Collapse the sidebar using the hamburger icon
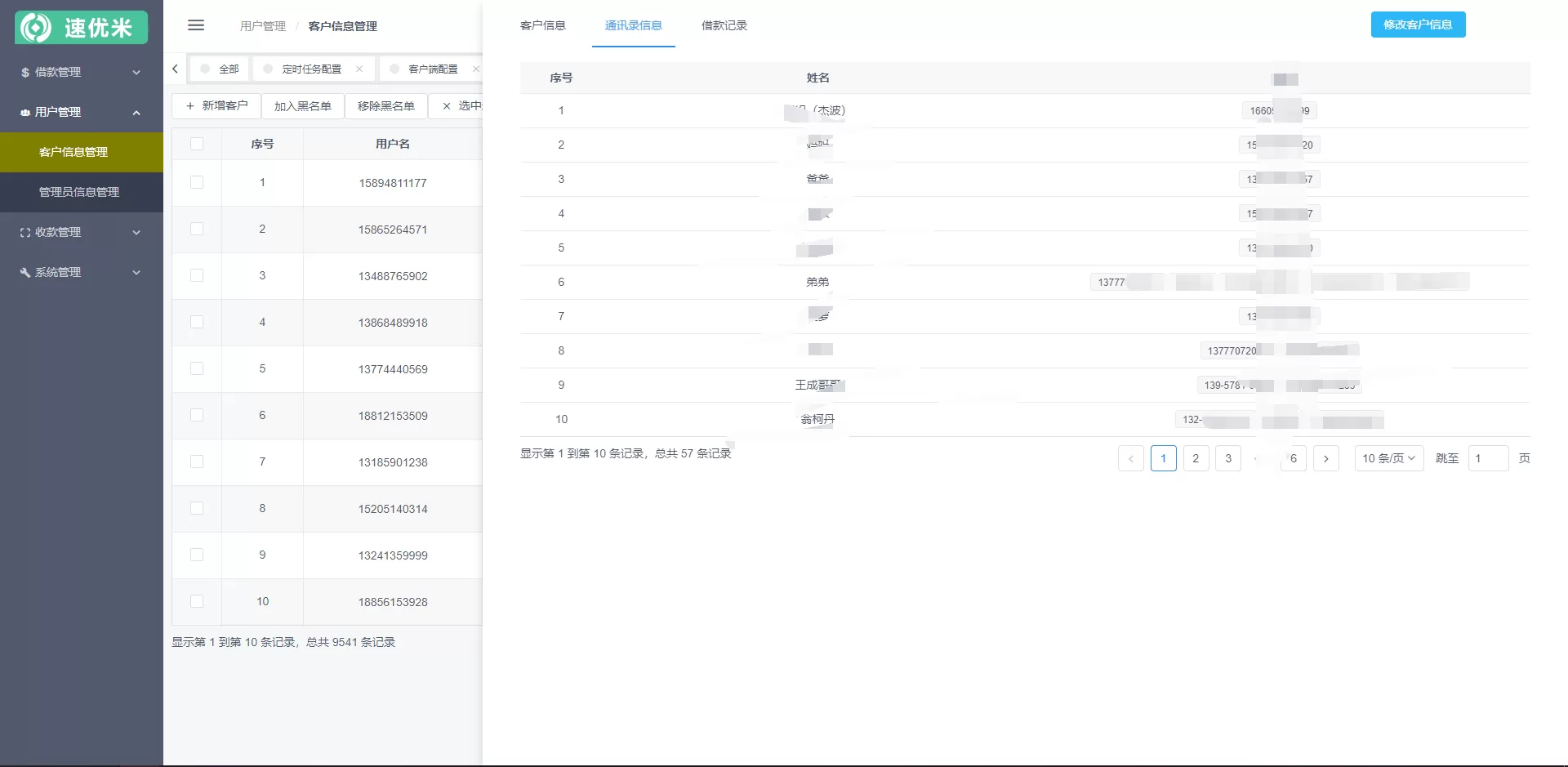The width and height of the screenshot is (1568, 767). (196, 25)
